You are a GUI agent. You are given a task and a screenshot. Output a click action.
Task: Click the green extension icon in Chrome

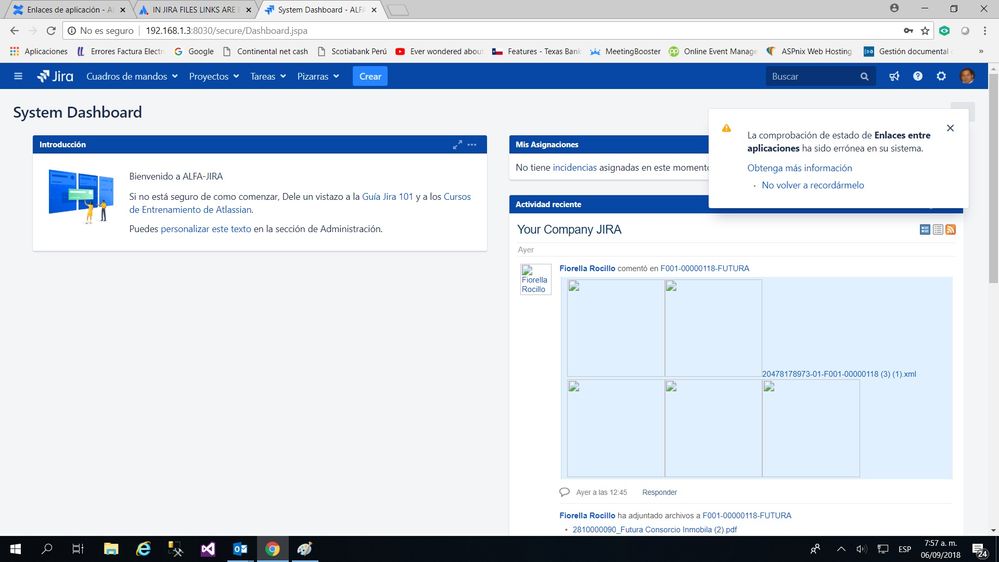[944, 31]
